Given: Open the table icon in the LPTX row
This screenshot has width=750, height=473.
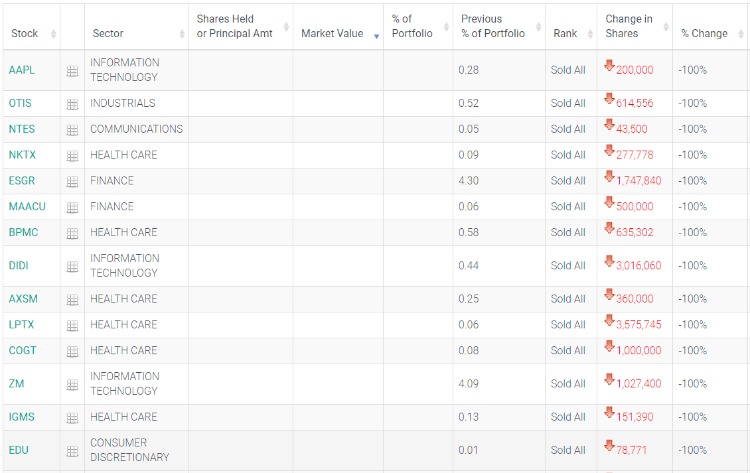Looking at the screenshot, I should point(72,326).
